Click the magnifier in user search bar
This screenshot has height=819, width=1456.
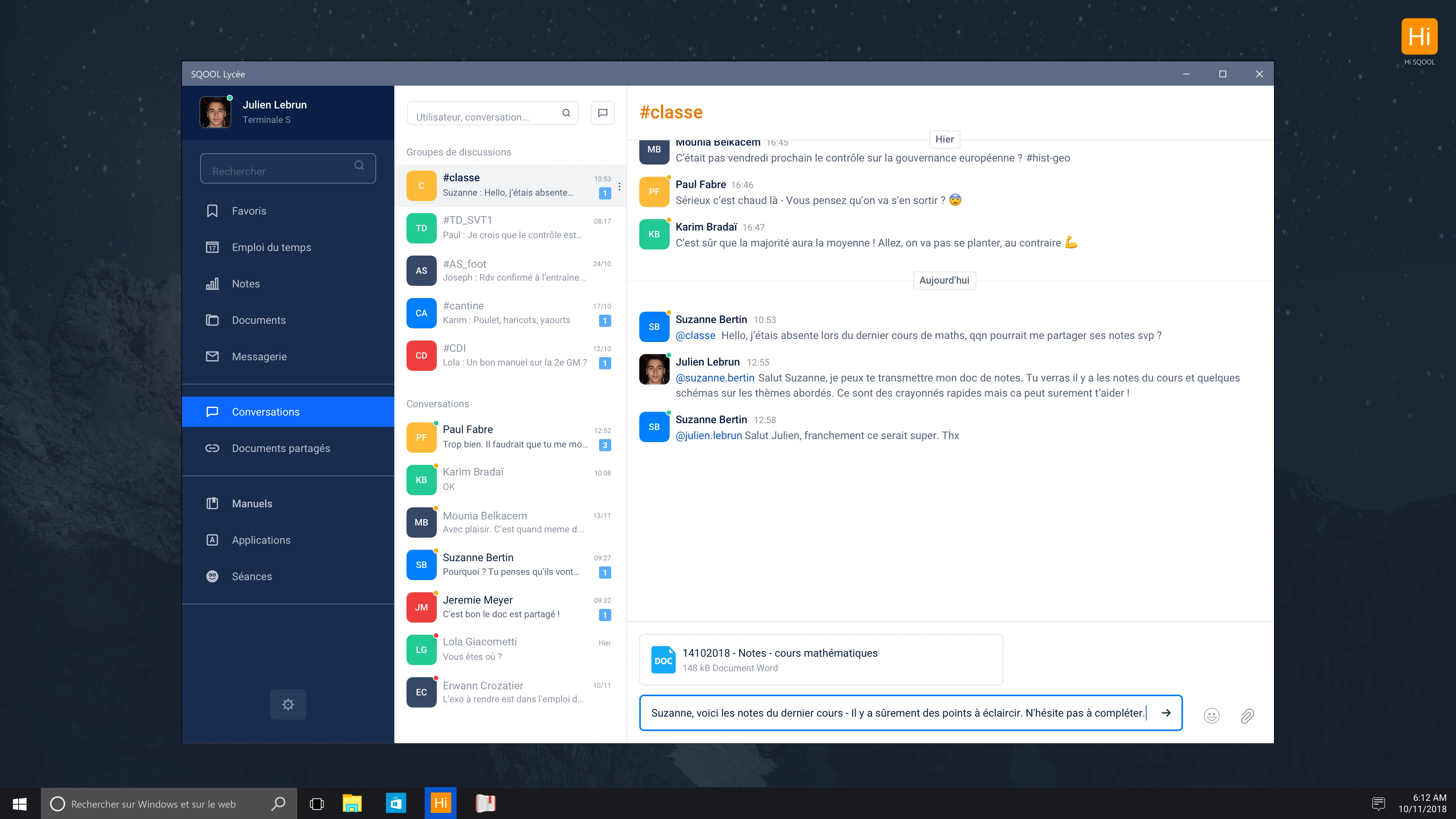click(566, 113)
